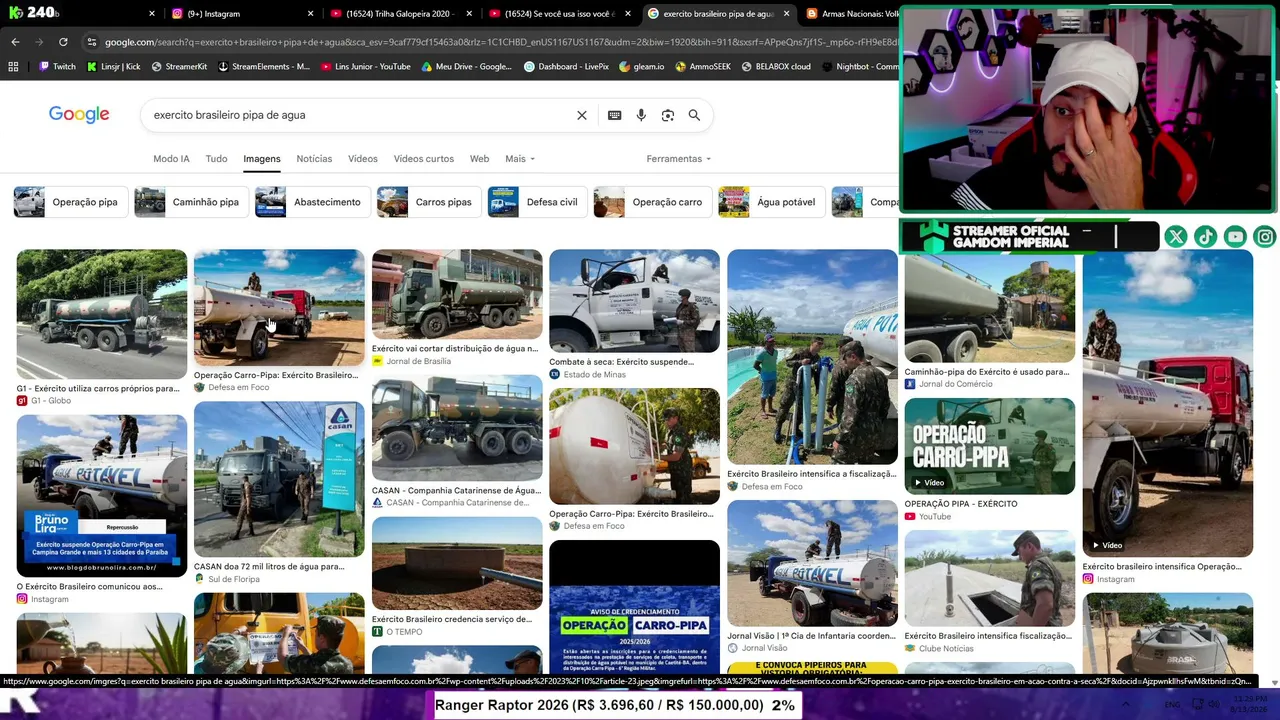Start a voice search with the microphone
The image size is (1280, 720).
click(x=641, y=115)
